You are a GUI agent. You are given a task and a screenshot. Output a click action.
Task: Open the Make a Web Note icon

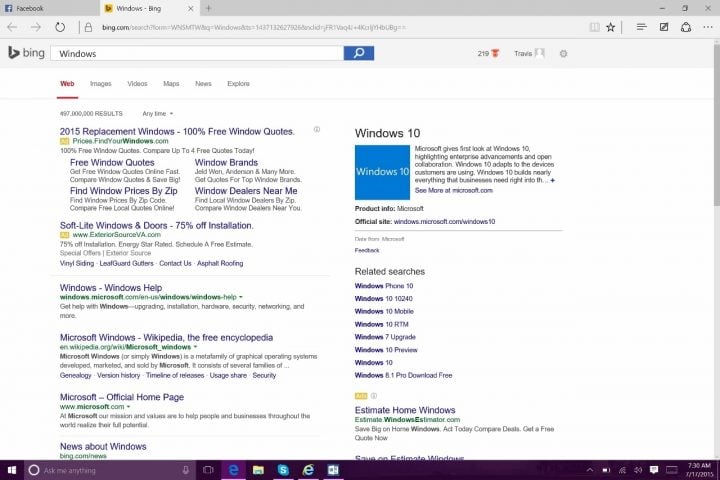point(664,27)
